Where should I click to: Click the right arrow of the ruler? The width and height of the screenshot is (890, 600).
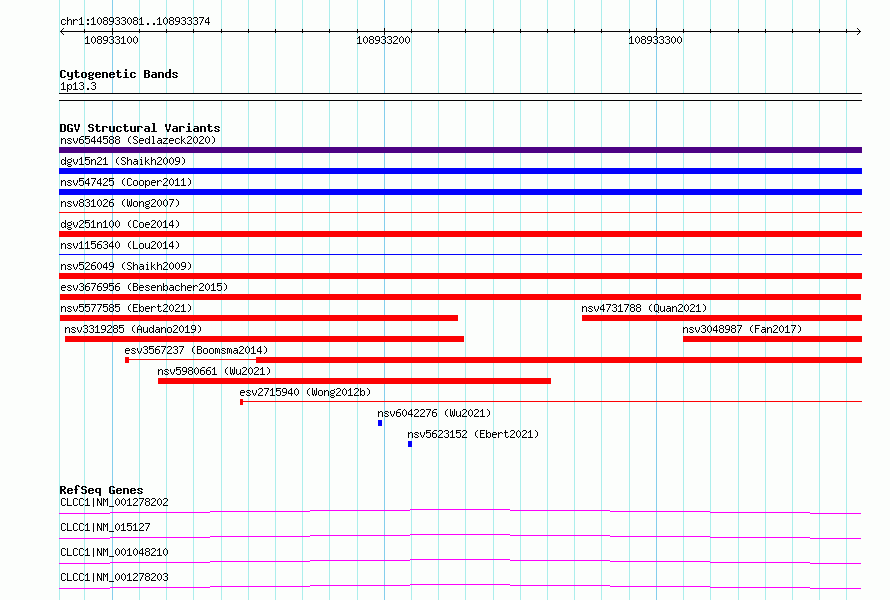[x=858, y=32]
